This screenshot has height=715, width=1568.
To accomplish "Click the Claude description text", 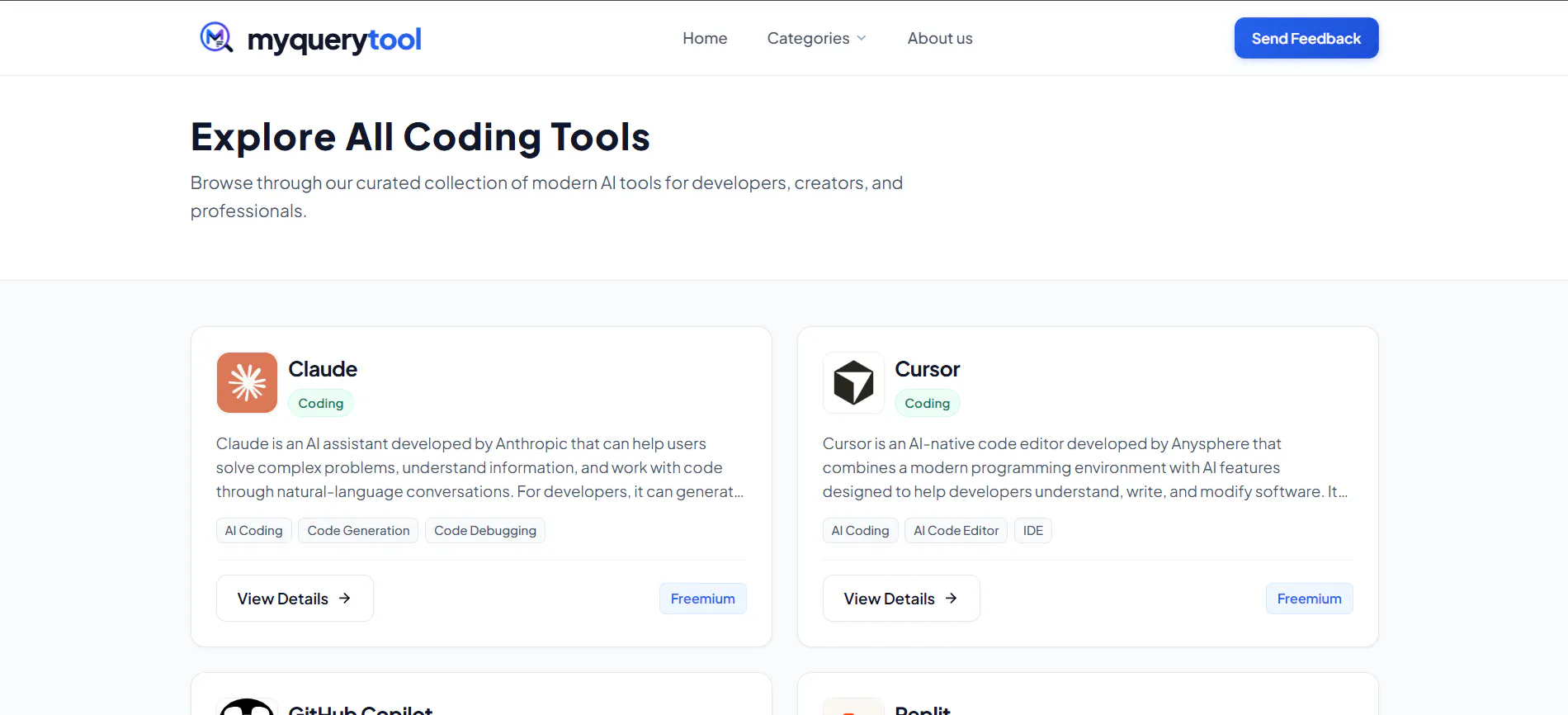I will tap(480, 467).
